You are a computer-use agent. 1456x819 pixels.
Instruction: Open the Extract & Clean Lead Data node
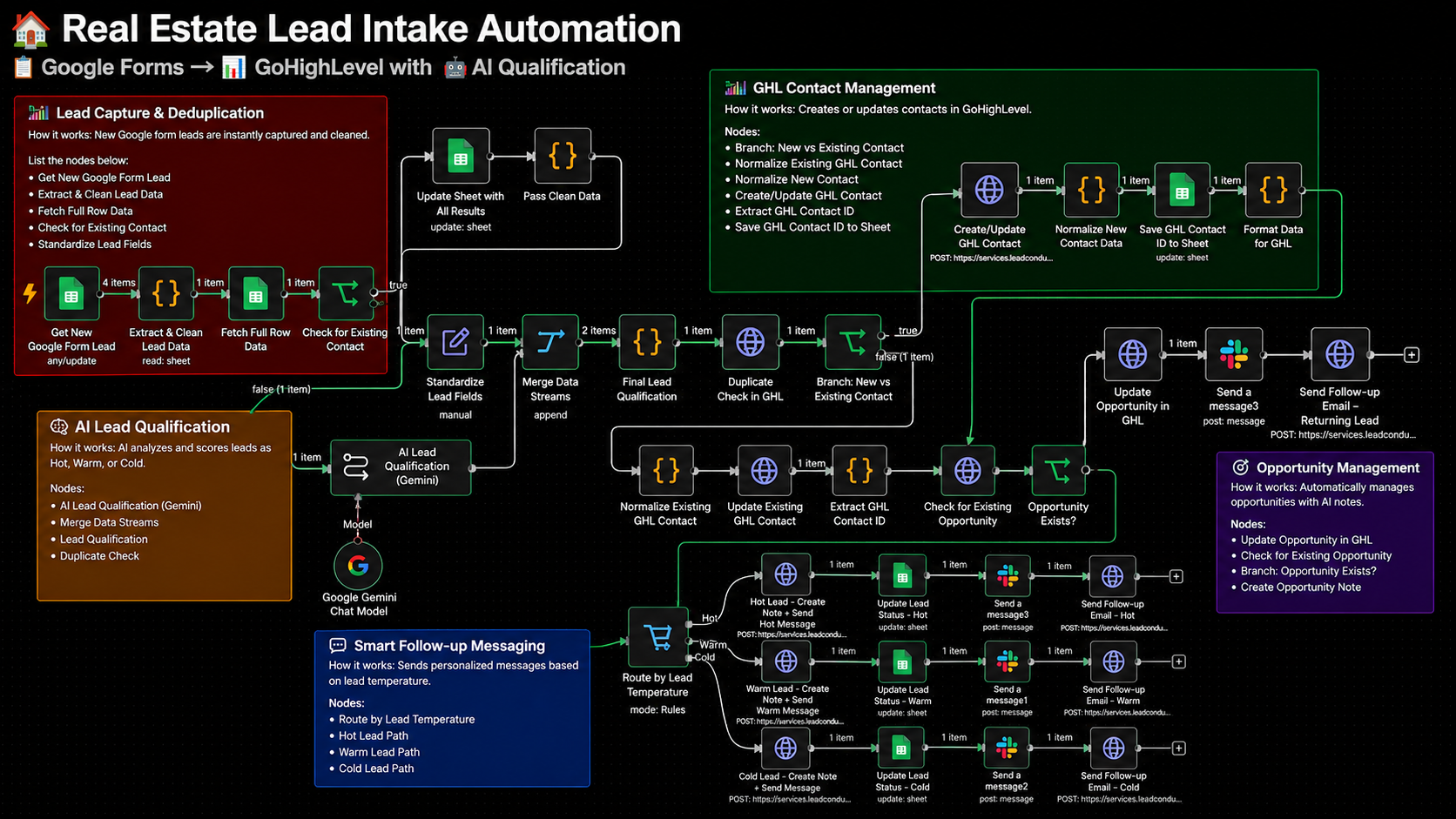click(165, 295)
